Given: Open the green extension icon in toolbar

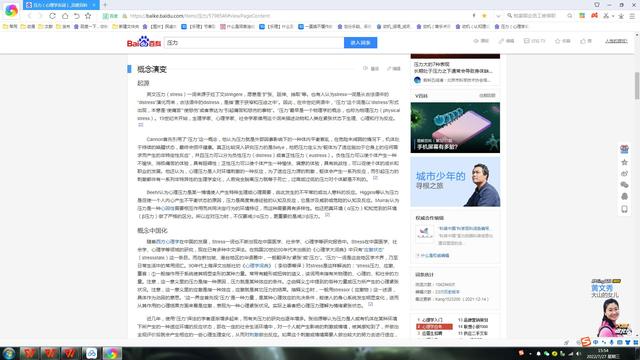Looking at the screenshot, I should [582, 16].
